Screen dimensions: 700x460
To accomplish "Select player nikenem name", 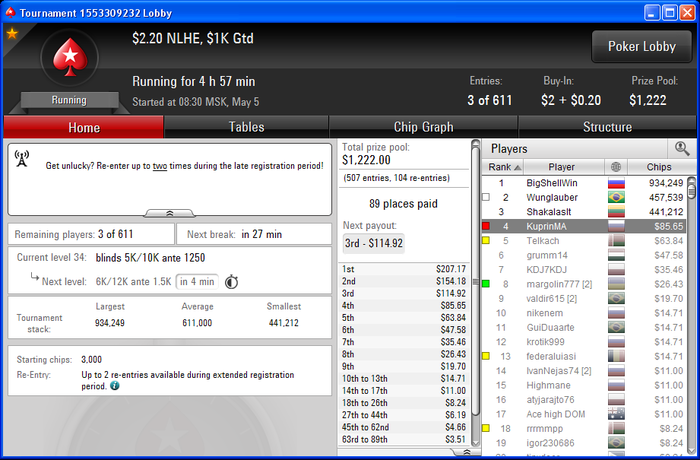I will 545,313.
